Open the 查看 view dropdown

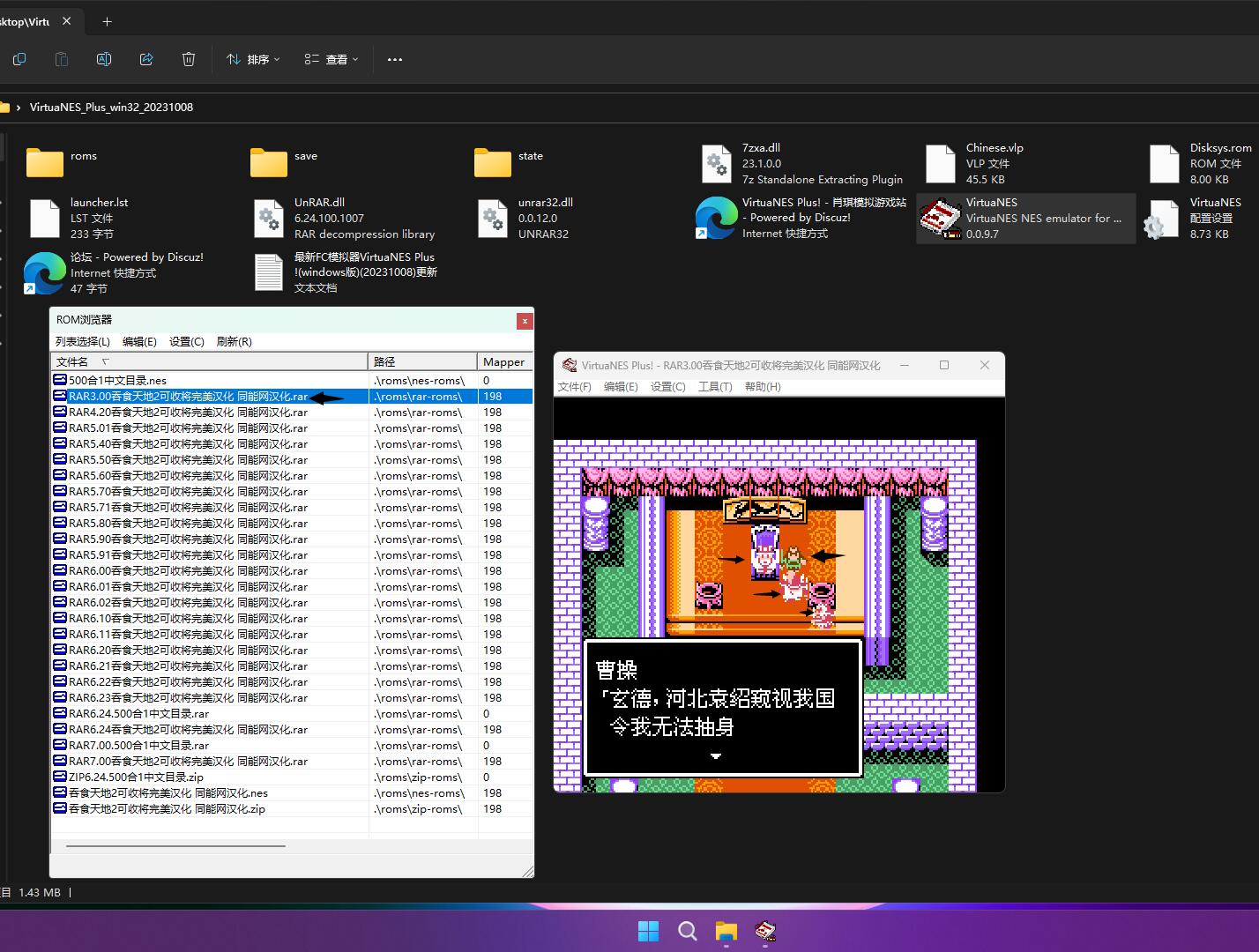click(x=332, y=59)
